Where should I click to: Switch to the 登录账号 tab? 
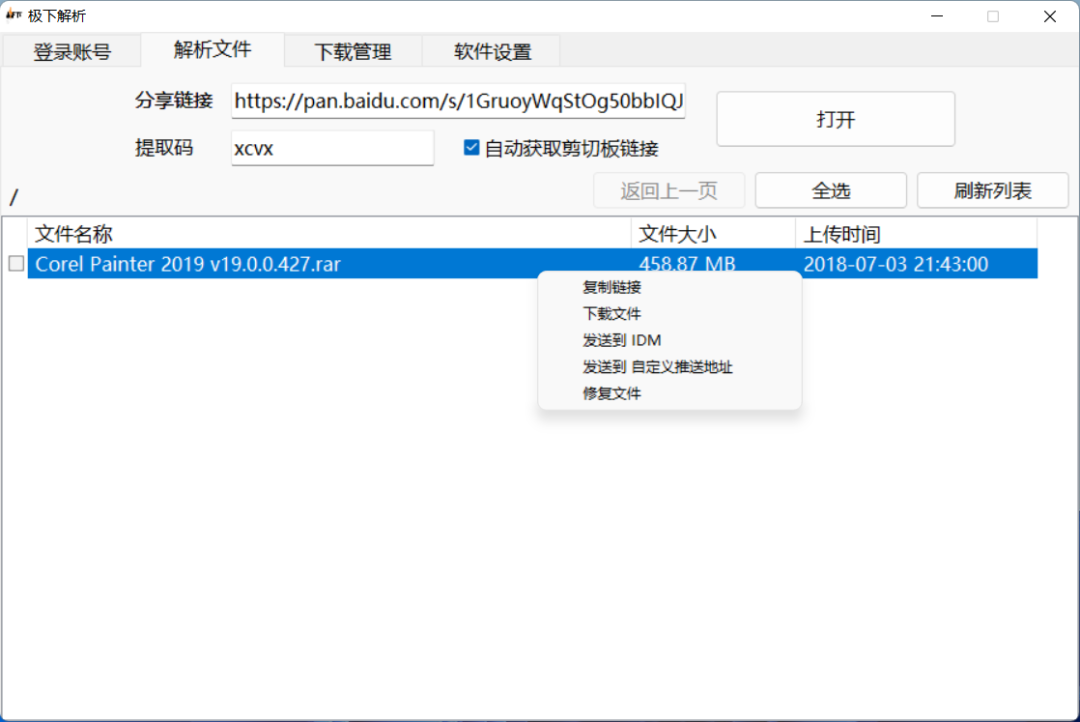72,52
